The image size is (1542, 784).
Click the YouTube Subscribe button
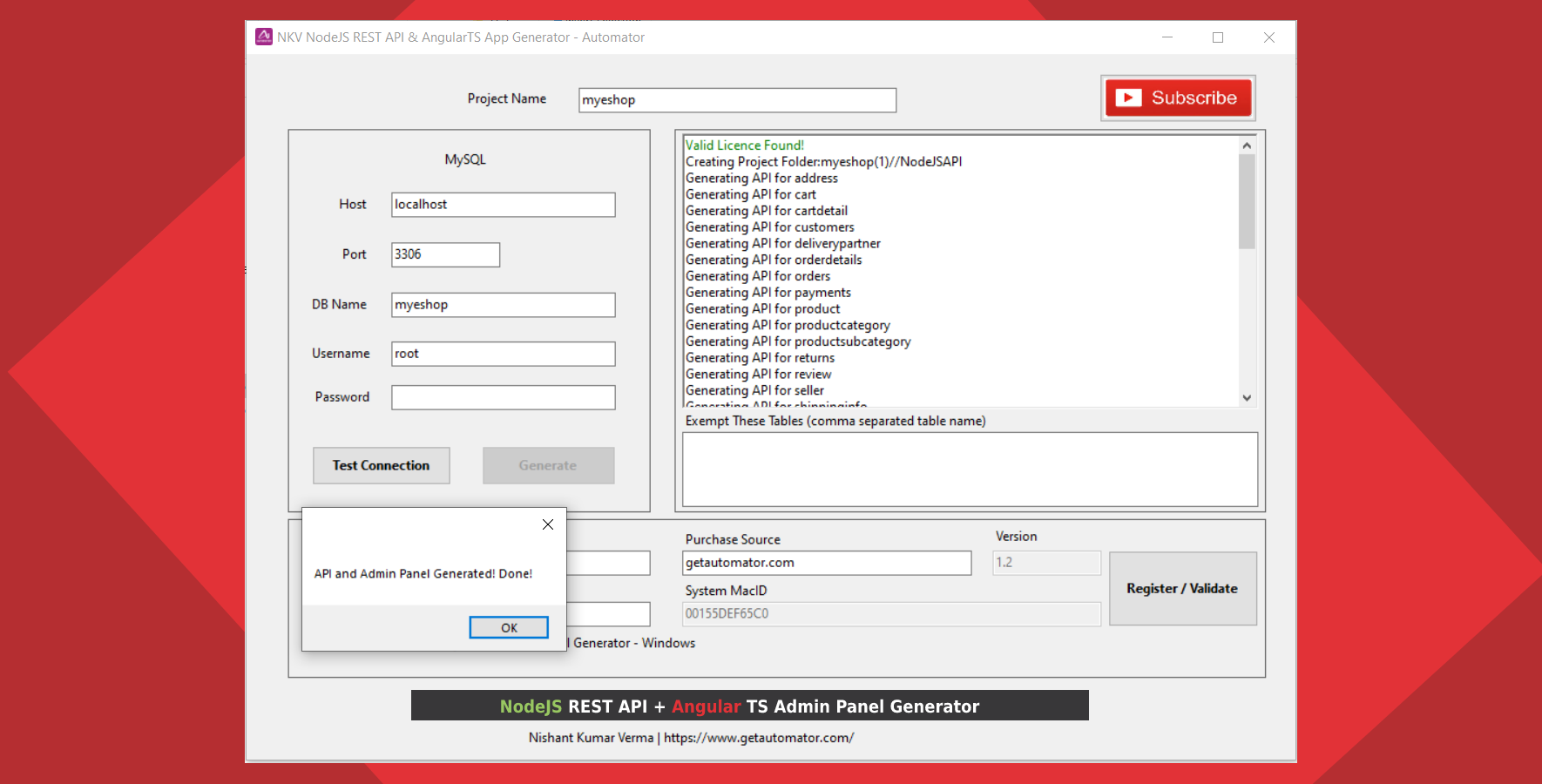[x=1178, y=98]
